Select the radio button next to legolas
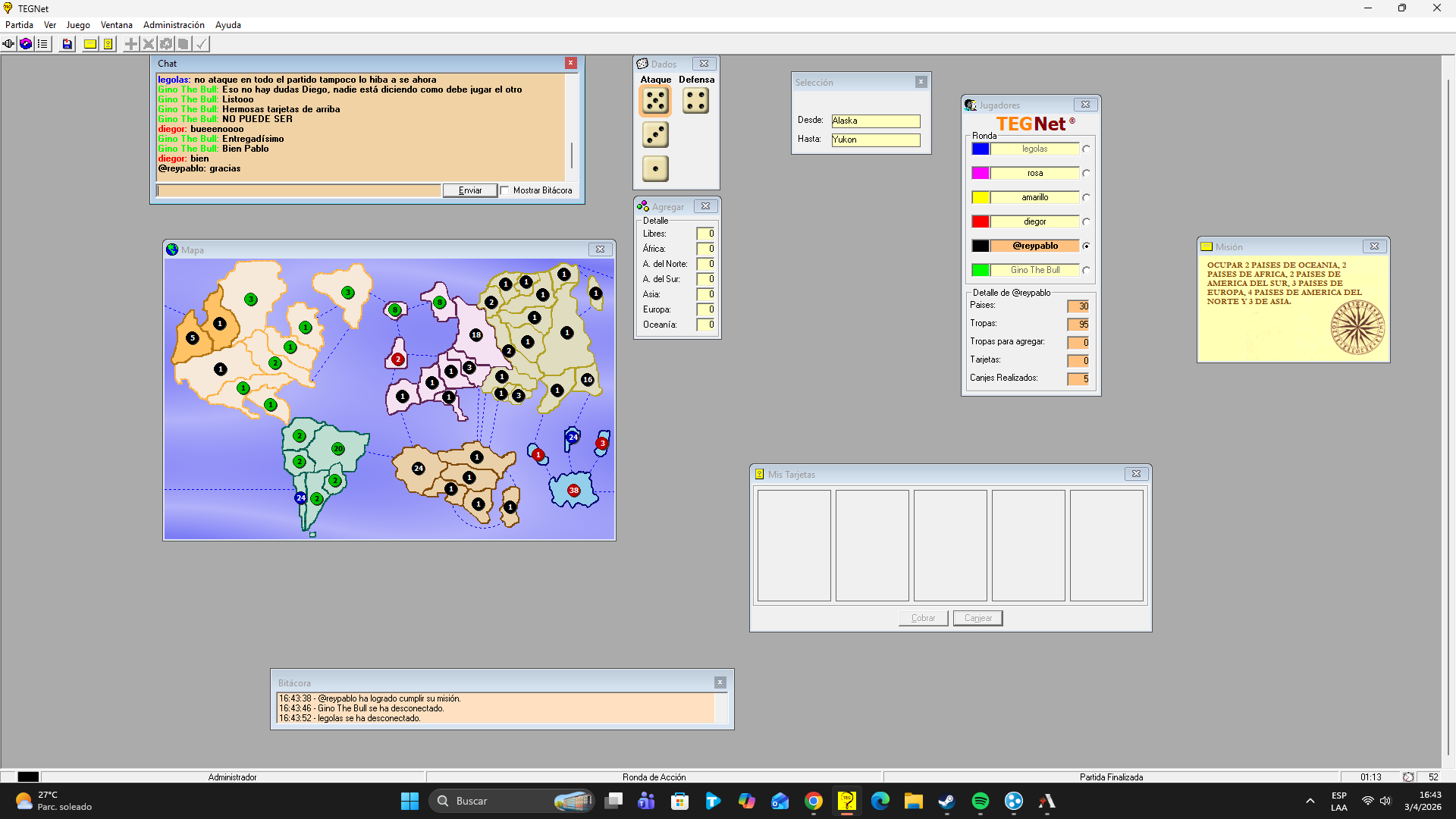This screenshot has height=819, width=1456. point(1087,149)
